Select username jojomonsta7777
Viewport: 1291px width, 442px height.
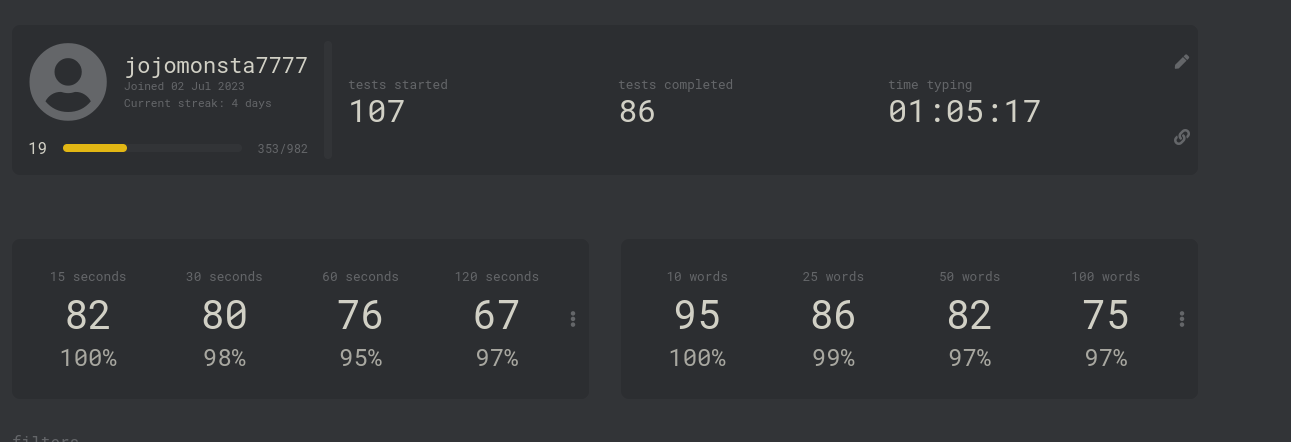216,66
